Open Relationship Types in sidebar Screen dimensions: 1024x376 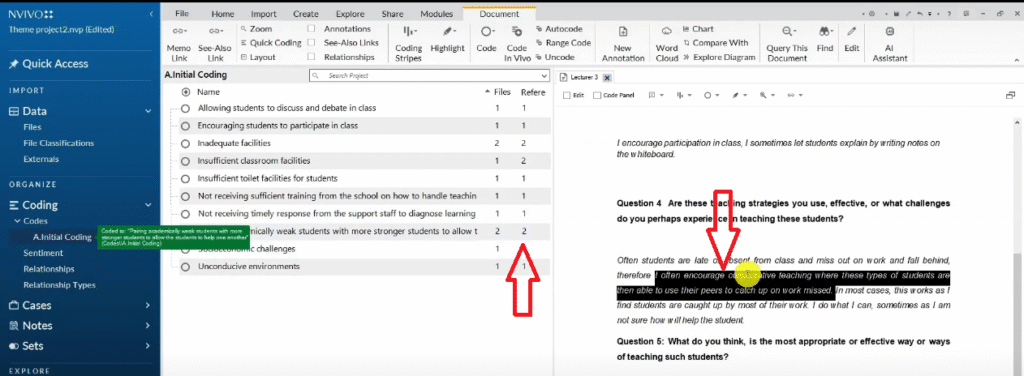(x=59, y=285)
